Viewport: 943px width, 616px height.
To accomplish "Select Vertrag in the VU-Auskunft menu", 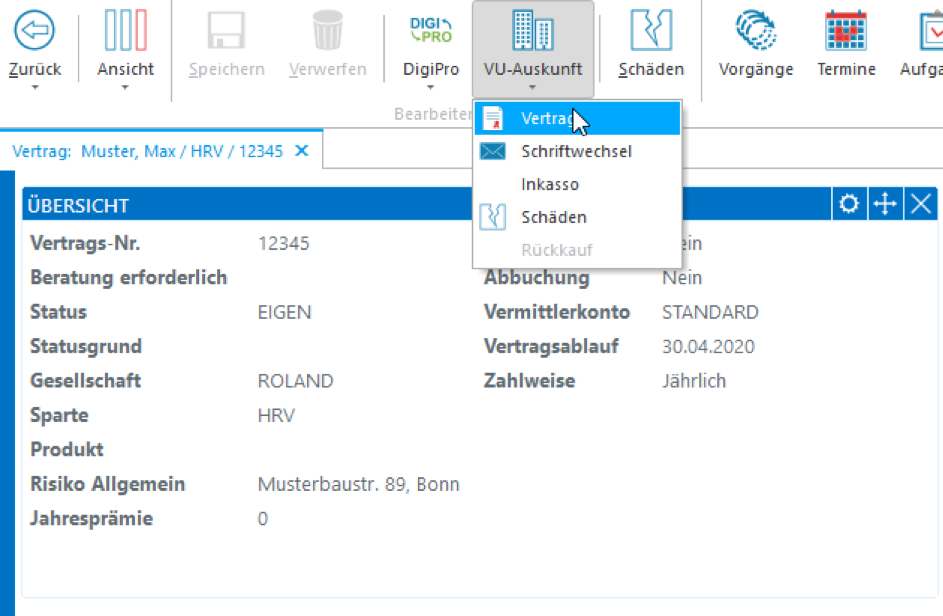I will coord(547,119).
